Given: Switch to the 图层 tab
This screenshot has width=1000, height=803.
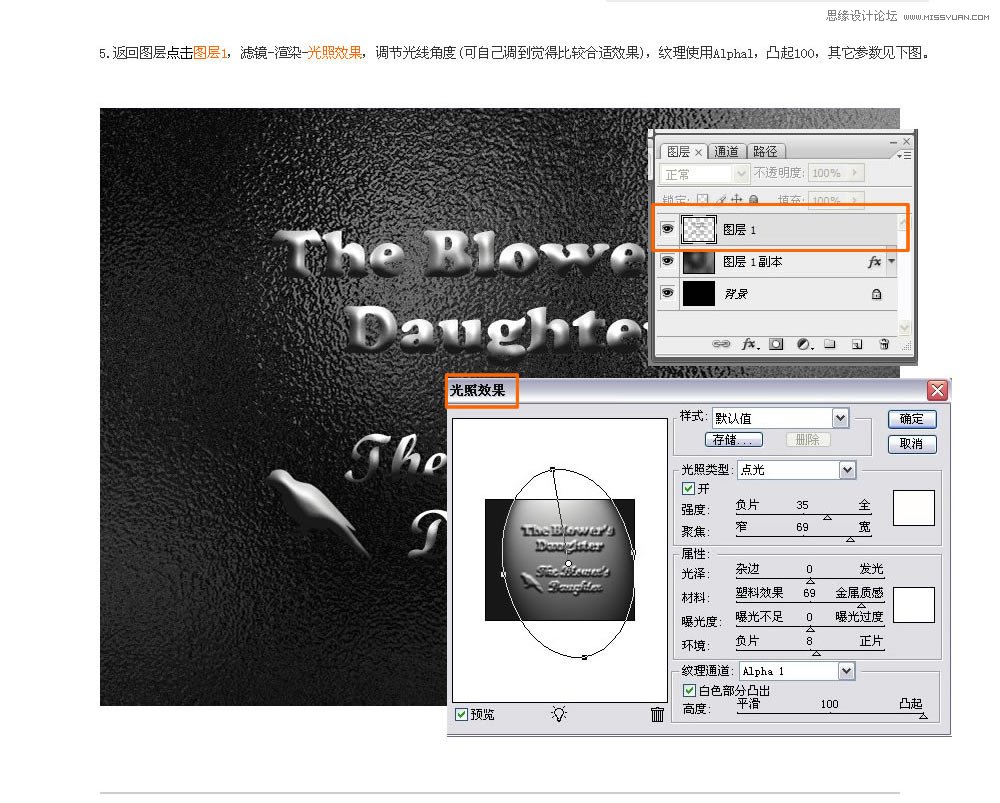Looking at the screenshot, I should click(678, 152).
